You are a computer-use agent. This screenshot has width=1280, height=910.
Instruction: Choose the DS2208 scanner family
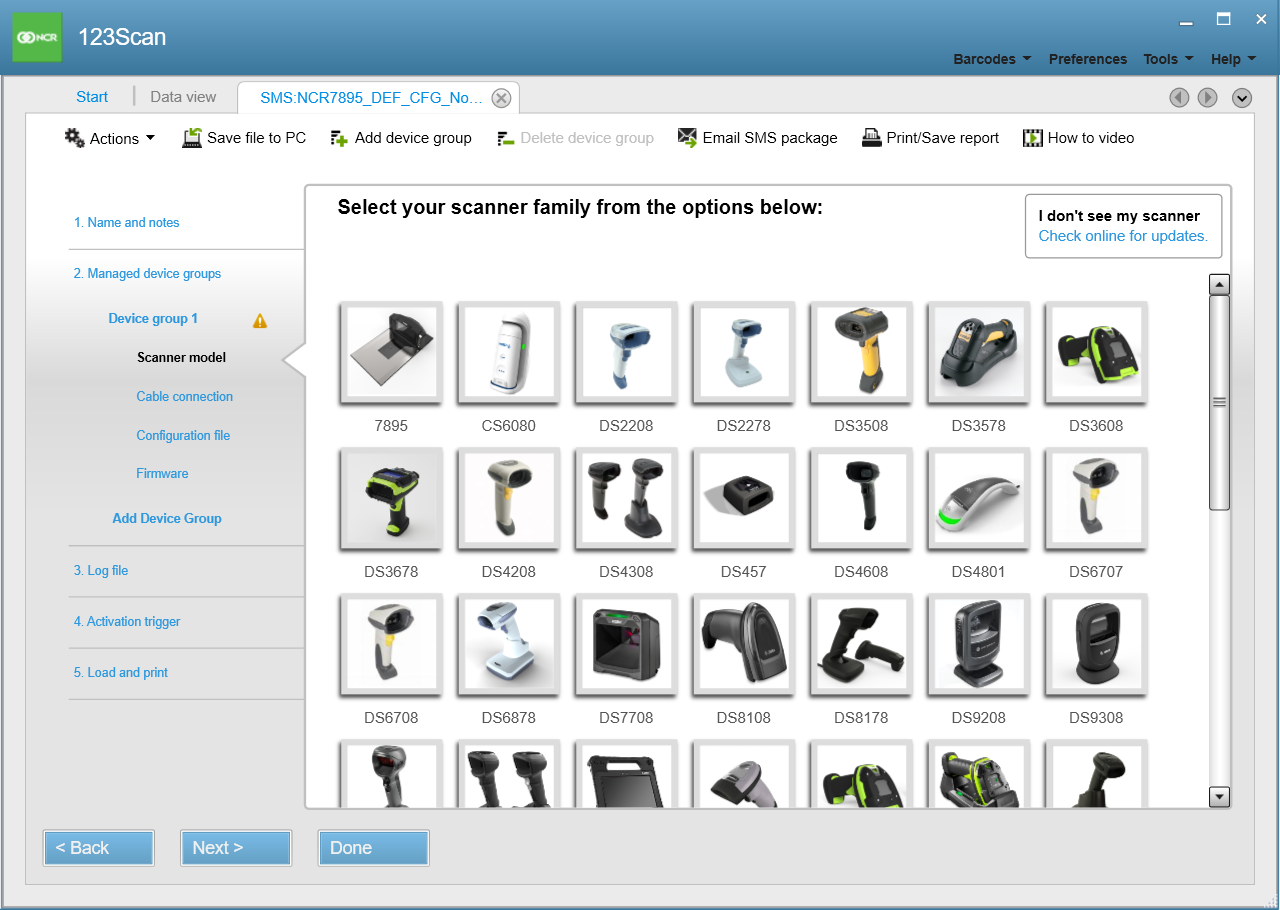click(x=626, y=353)
